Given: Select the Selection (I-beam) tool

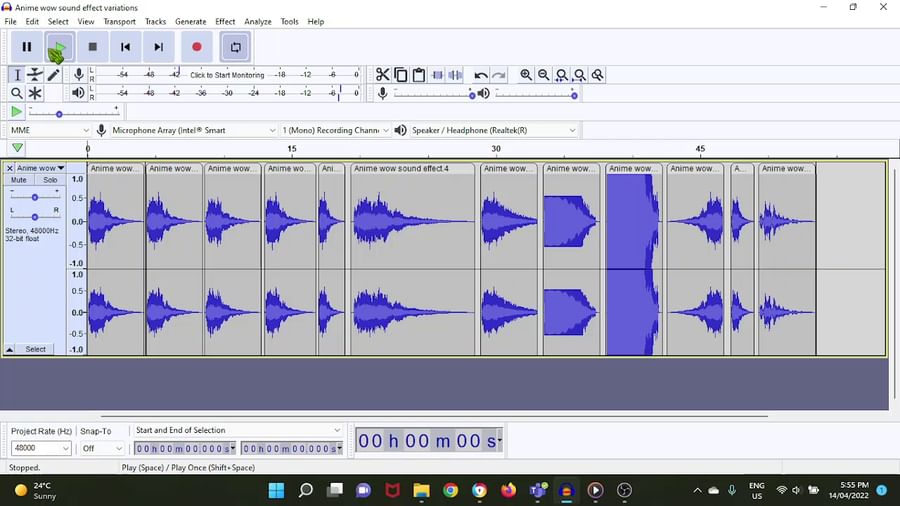Looking at the screenshot, I should (17, 75).
